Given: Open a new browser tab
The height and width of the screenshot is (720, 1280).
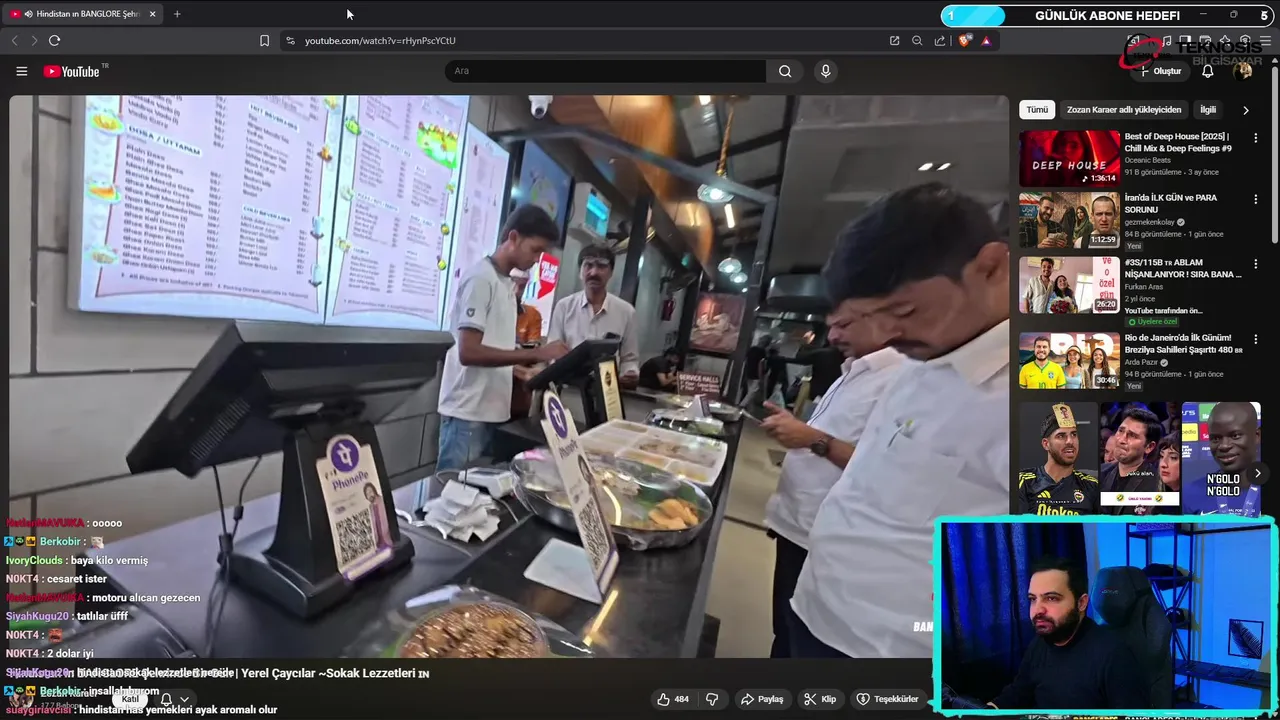Looking at the screenshot, I should coord(177,14).
